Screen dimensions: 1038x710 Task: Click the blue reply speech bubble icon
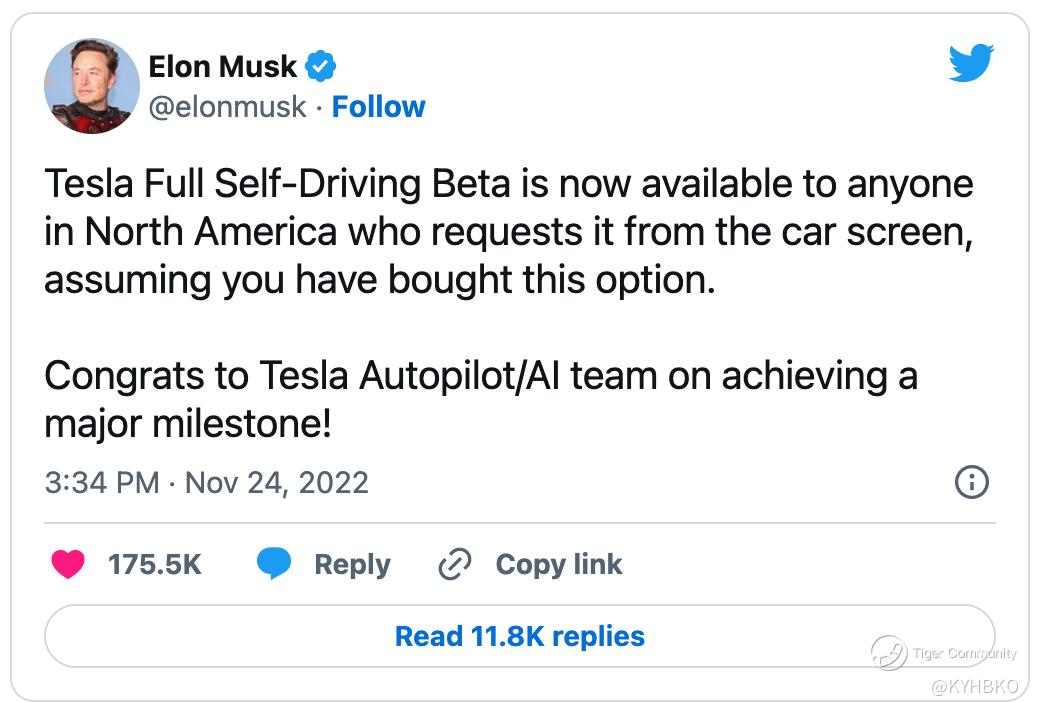(x=274, y=565)
